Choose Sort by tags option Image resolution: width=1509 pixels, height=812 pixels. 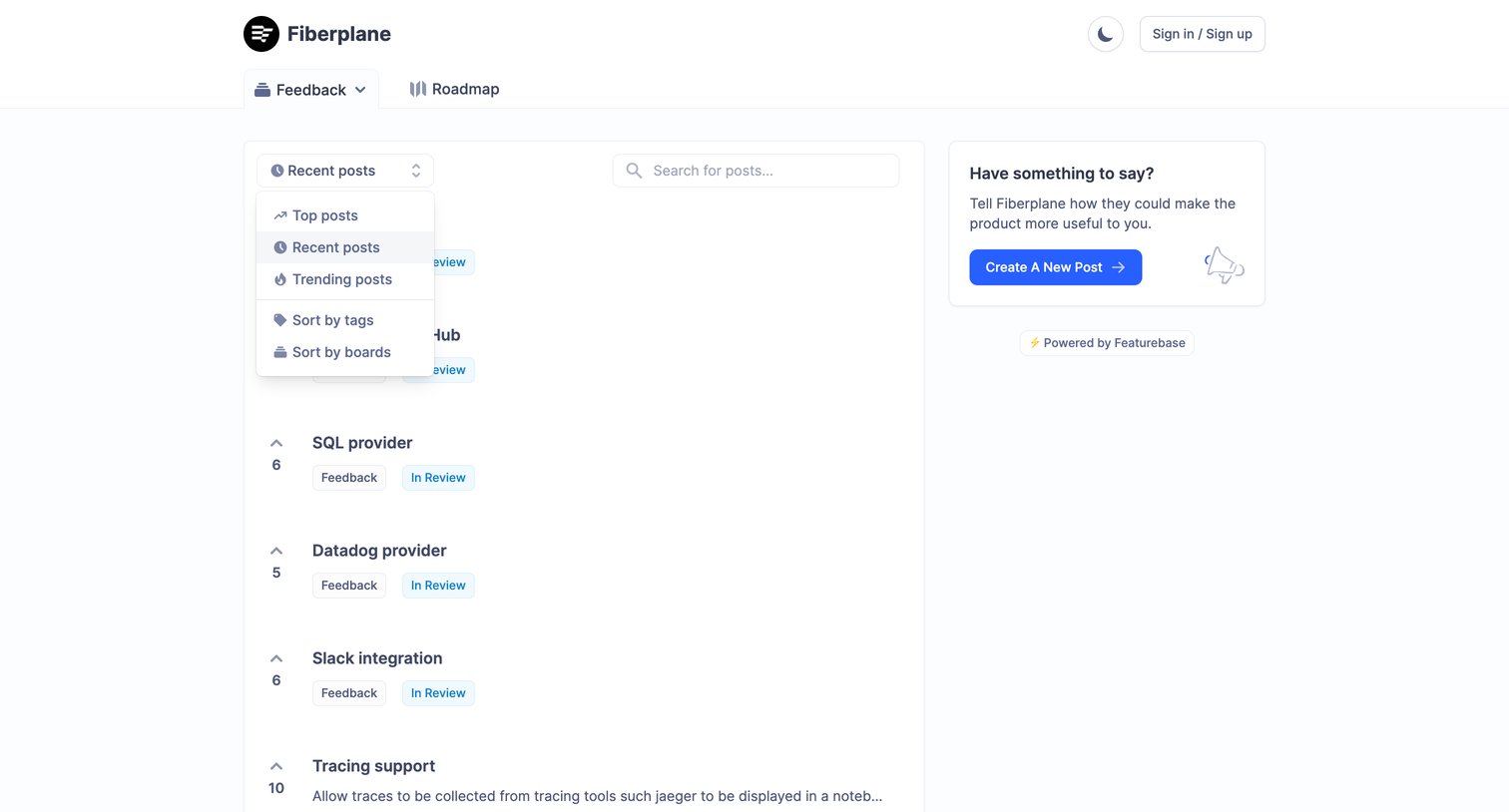pos(345,320)
